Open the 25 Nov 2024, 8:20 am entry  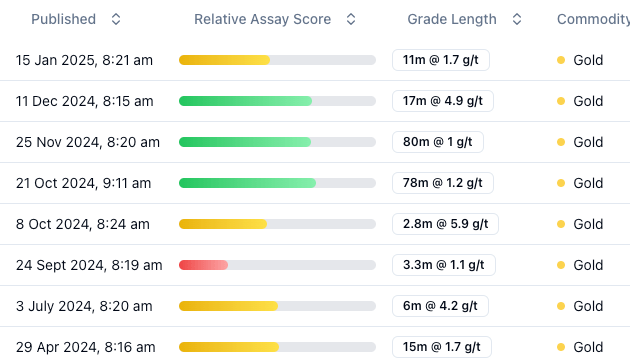(x=88, y=142)
